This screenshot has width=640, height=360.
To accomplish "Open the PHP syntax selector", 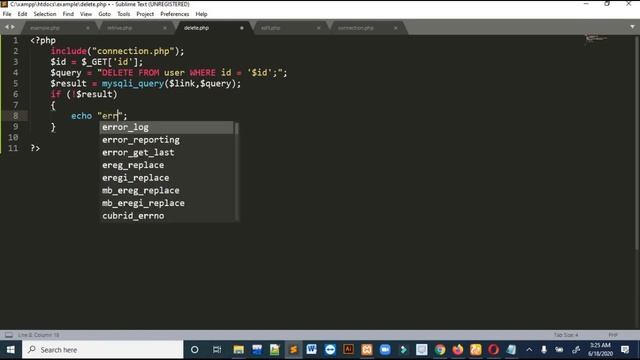I will point(613,335).
